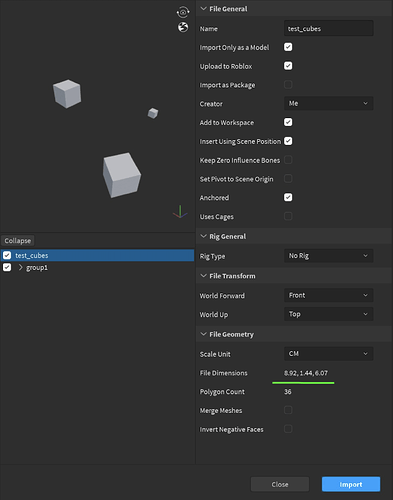
Task: Click the Polygon Count value 36
Action: pos(288,392)
